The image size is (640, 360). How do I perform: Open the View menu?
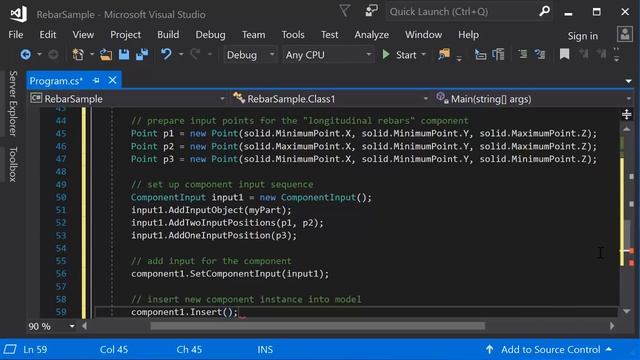[x=83, y=35]
